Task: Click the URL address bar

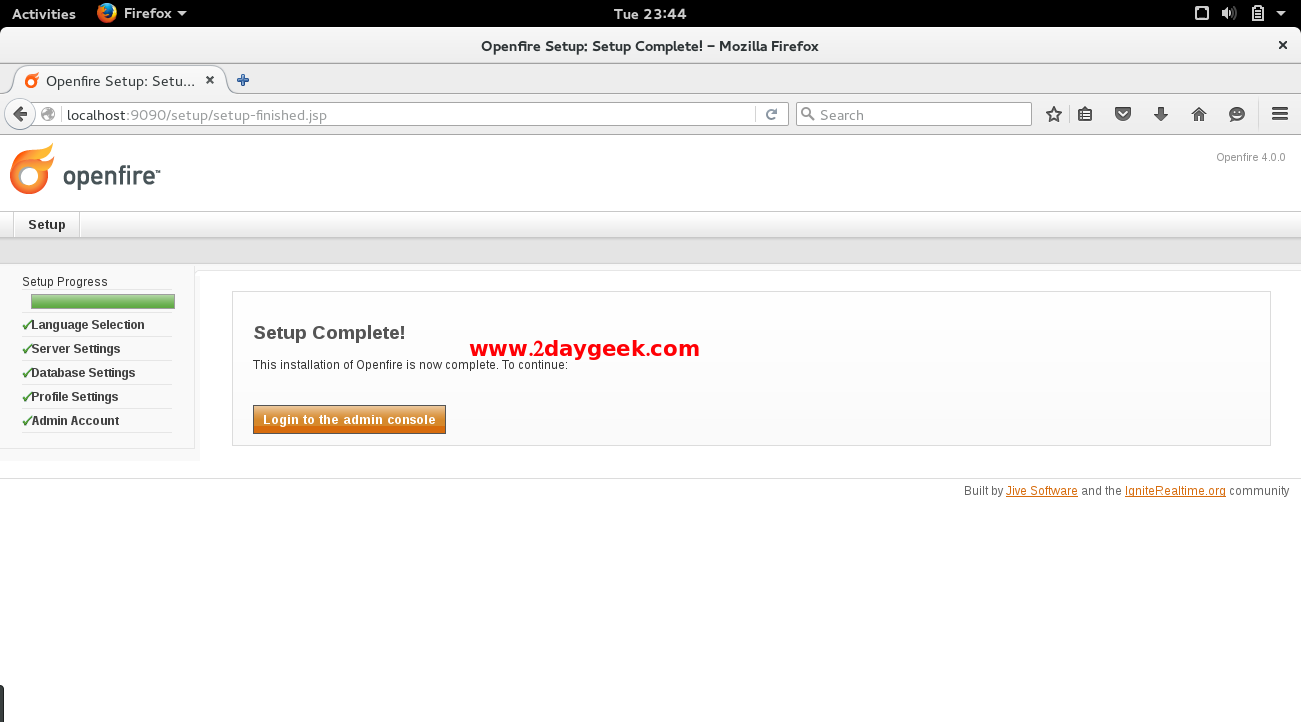Action: coord(410,115)
